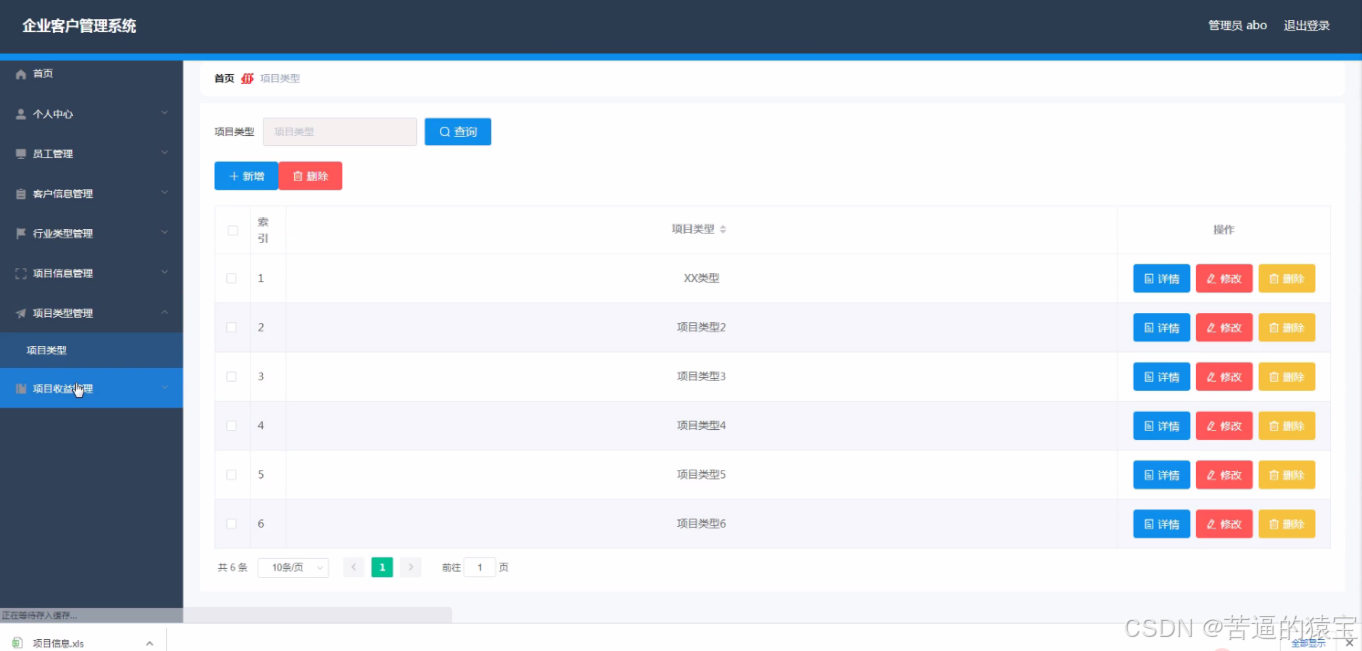Click the 企业客户管理系统 title
Image resolution: width=1362 pixels, height=651 pixels.
79,26
